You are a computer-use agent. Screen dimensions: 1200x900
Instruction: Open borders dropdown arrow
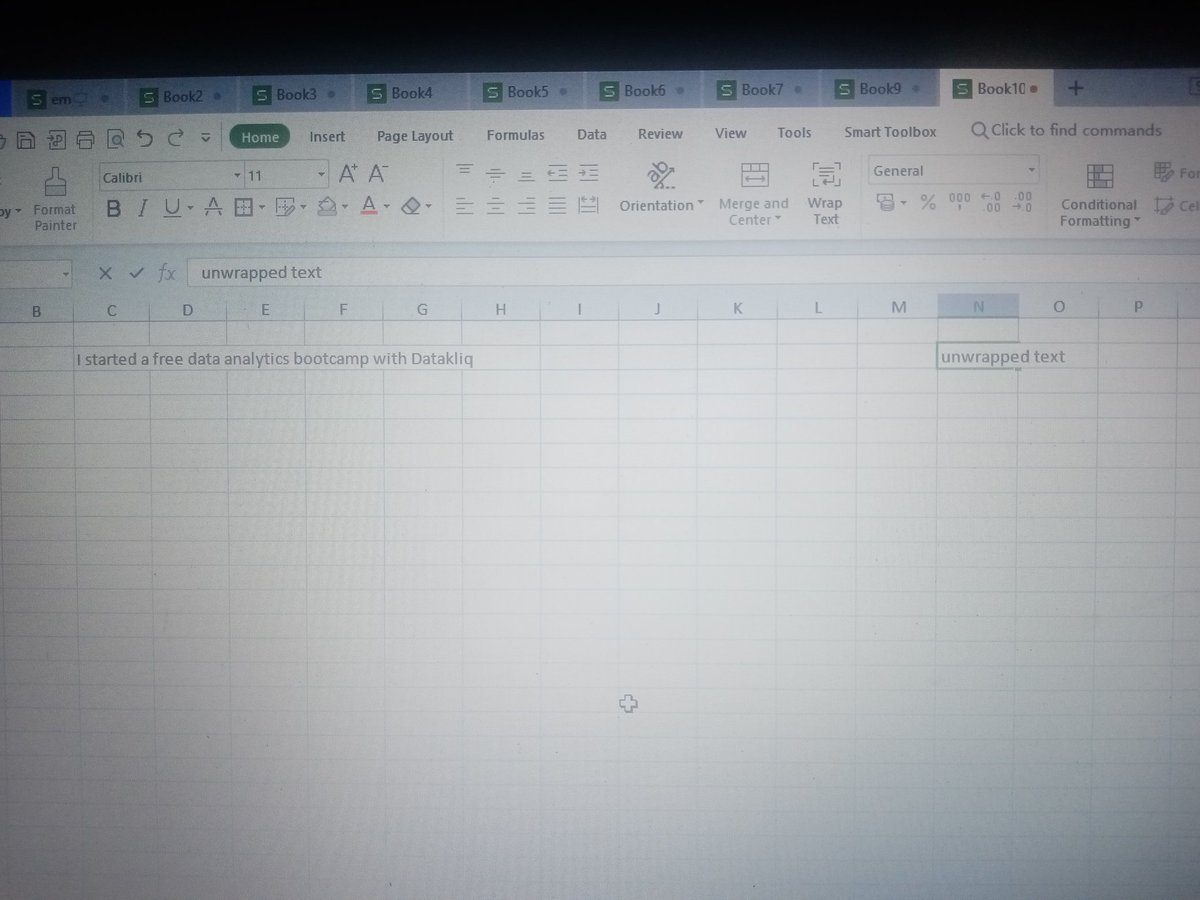tap(262, 207)
